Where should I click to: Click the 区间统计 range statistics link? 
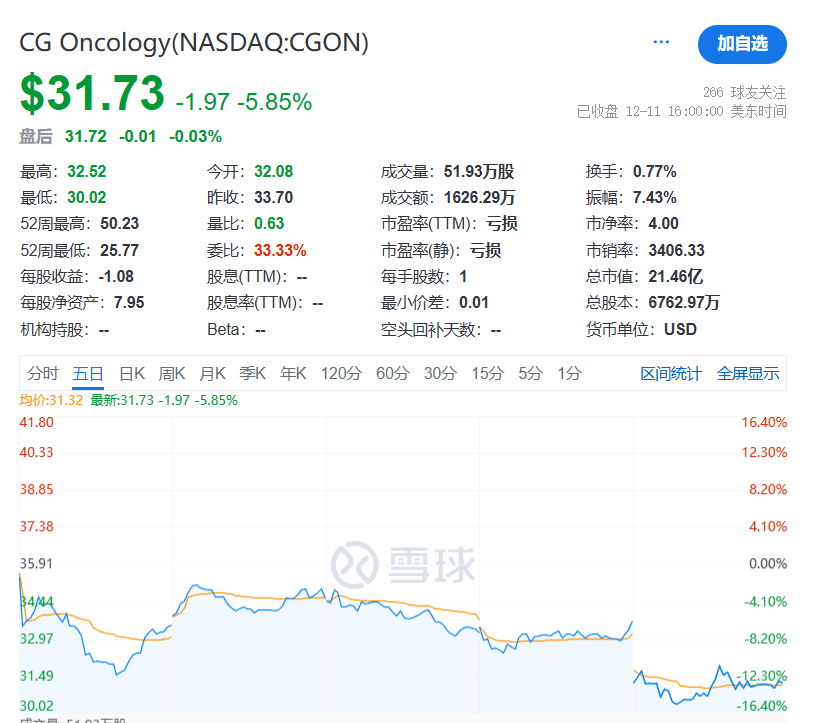[671, 373]
